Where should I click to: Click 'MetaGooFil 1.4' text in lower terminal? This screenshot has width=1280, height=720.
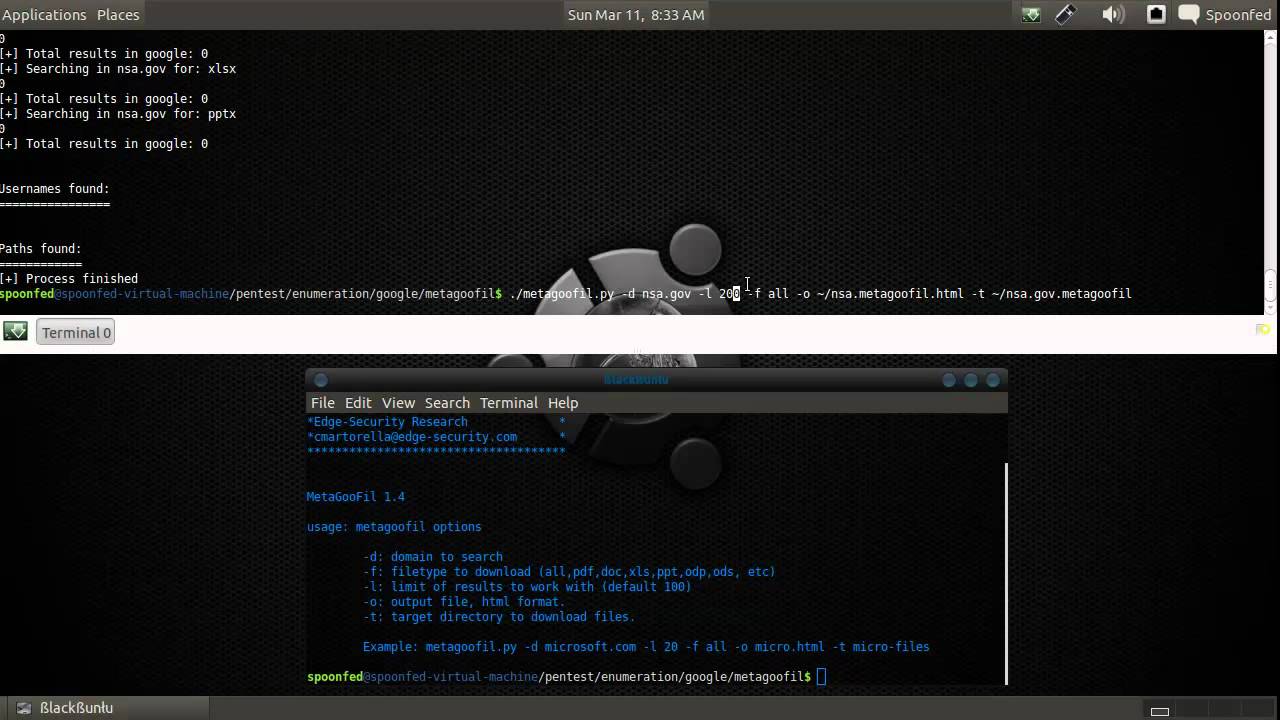point(356,497)
